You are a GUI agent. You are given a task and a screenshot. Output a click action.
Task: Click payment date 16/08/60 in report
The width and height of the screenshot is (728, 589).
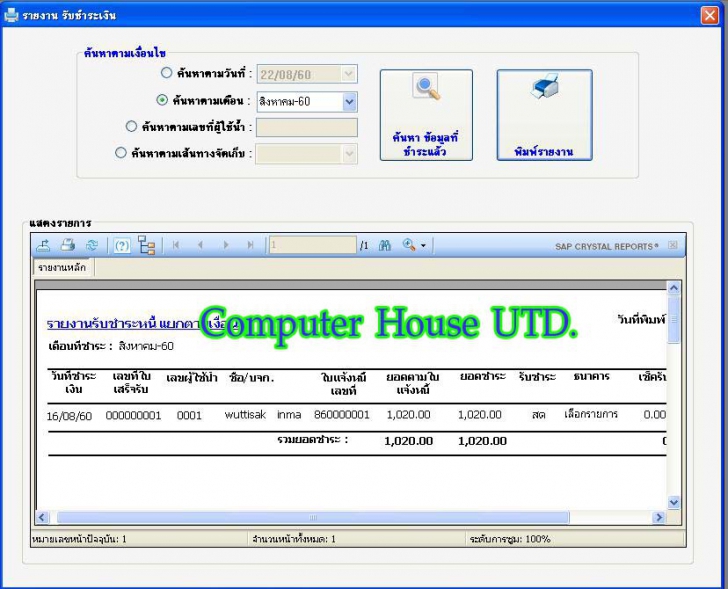(x=69, y=416)
